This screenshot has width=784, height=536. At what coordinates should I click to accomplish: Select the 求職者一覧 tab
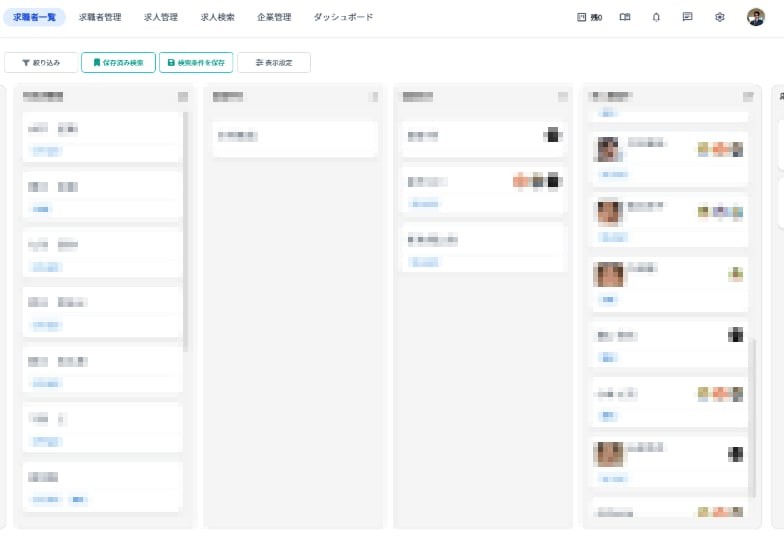(34, 17)
